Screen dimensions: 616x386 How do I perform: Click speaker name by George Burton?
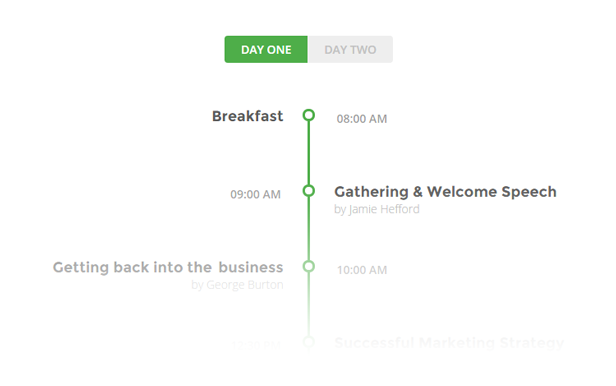click(237, 285)
